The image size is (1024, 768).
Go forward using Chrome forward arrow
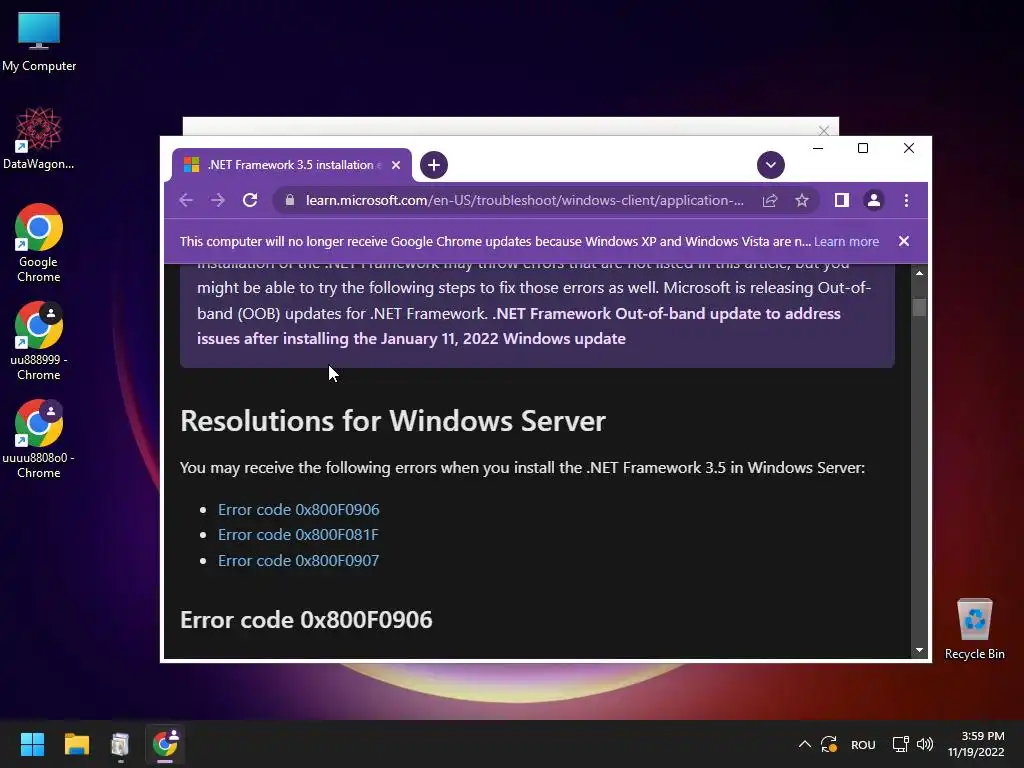tap(218, 200)
